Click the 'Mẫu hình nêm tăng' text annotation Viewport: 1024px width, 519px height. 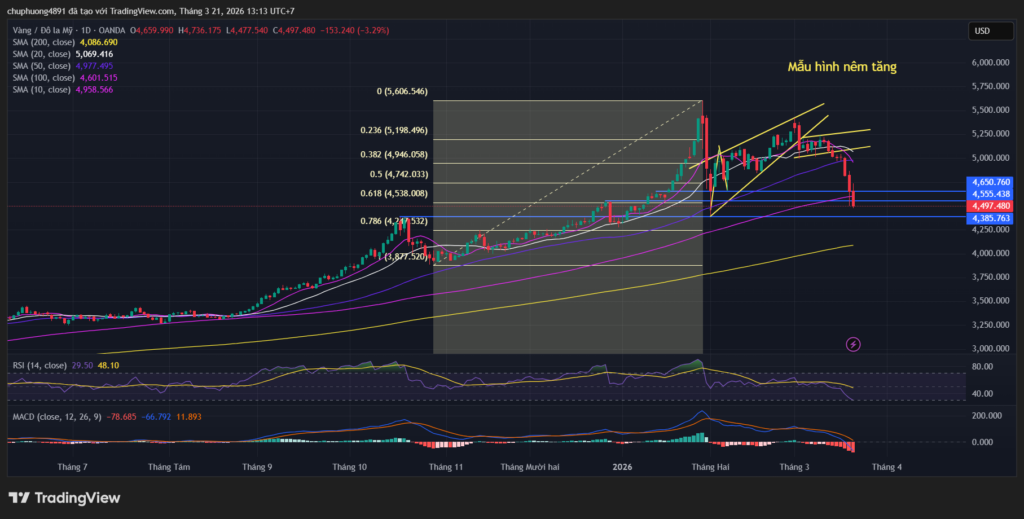(x=840, y=68)
